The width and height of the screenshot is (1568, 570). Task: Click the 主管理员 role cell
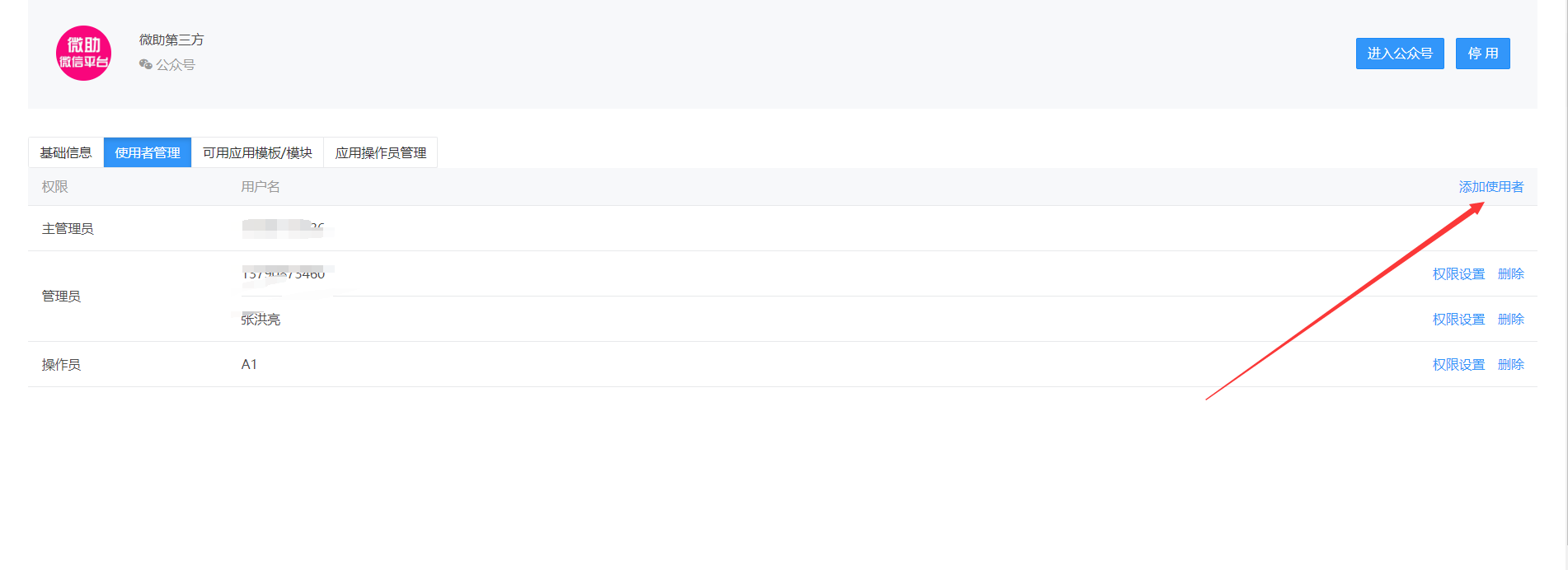click(68, 228)
